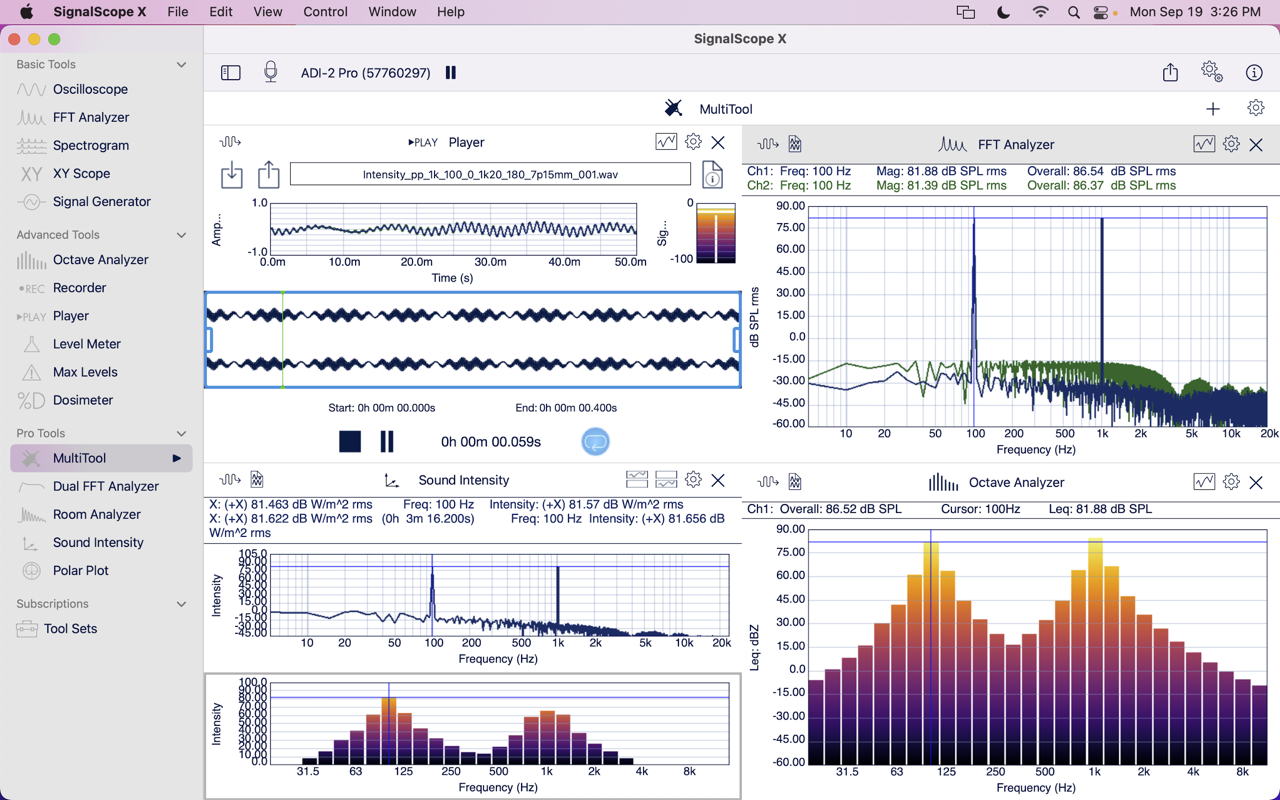Open the View menu
Image resolution: width=1280 pixels, height=800 pixels.
coord(268,12)
